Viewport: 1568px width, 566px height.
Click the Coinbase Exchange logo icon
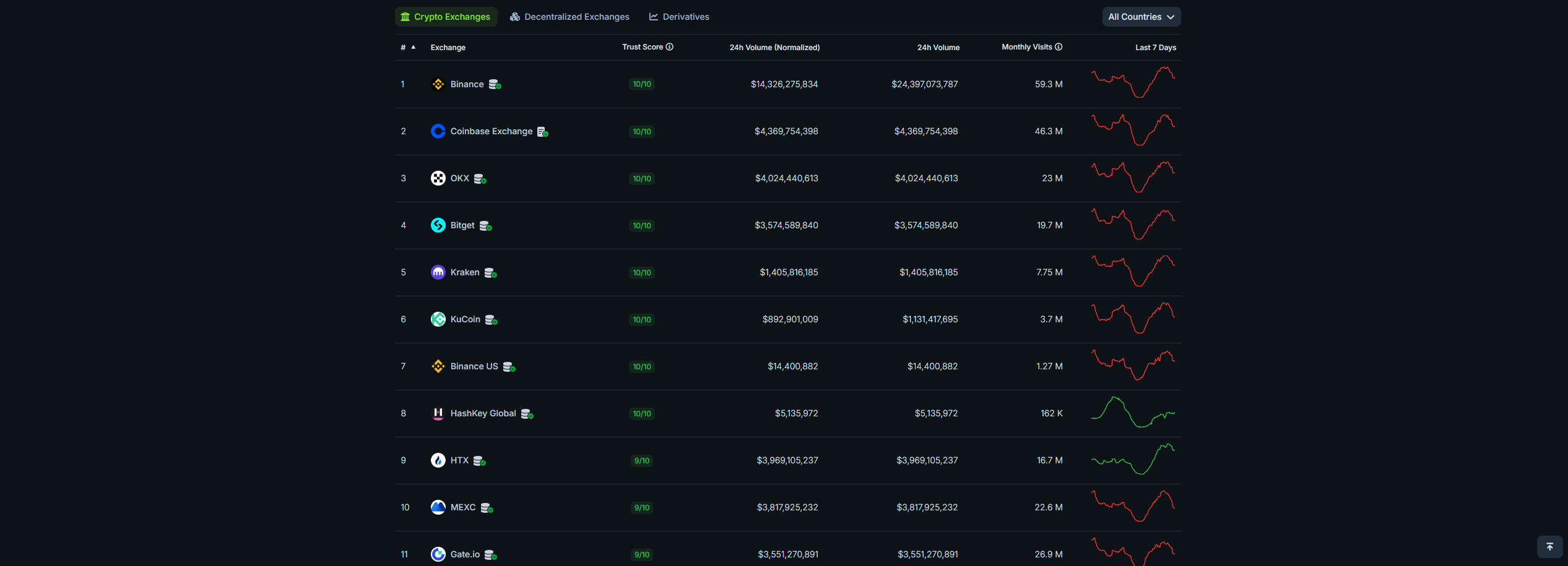point(438,131)
